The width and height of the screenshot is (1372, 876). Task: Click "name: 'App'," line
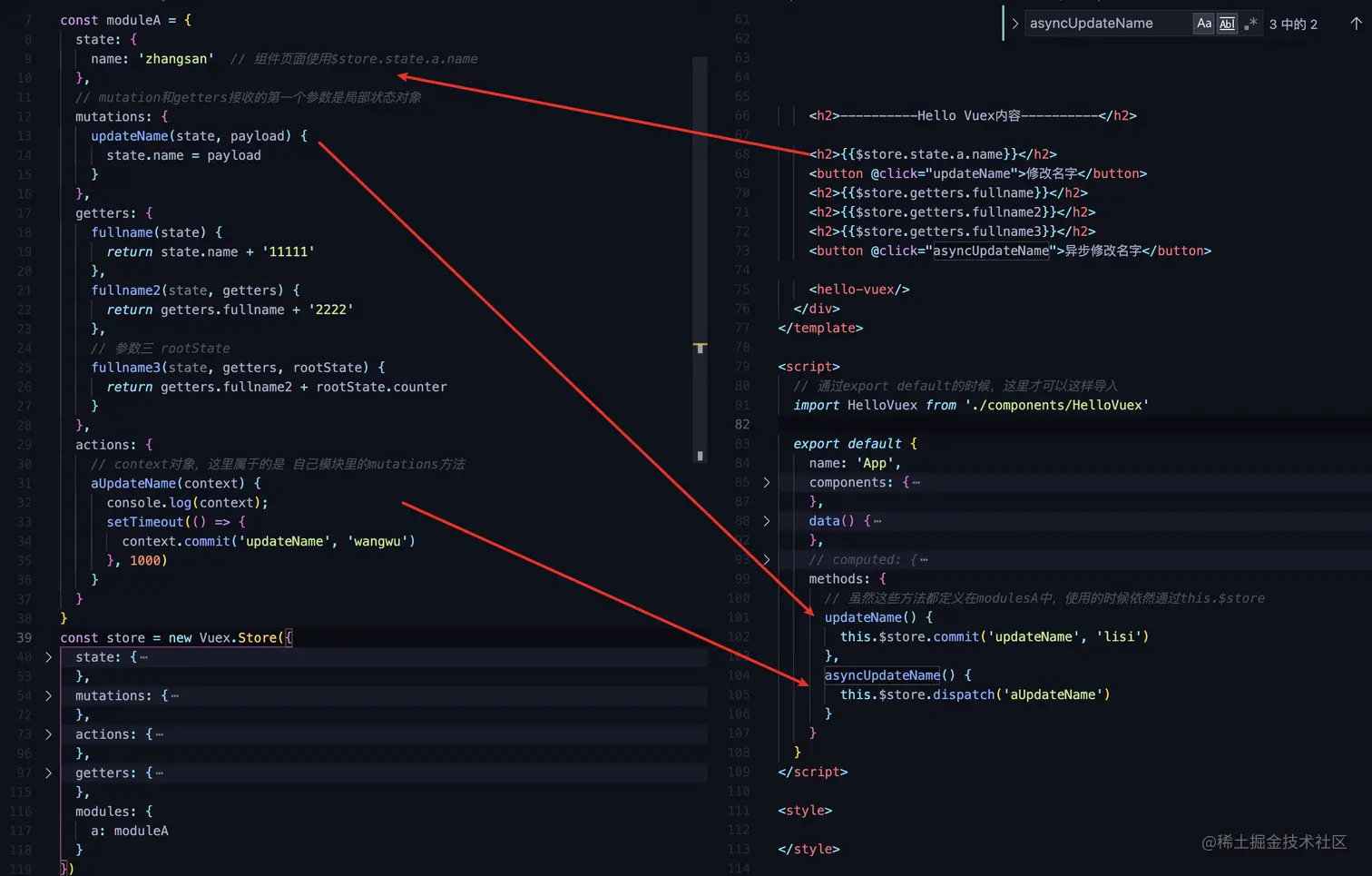click(855, 463)
